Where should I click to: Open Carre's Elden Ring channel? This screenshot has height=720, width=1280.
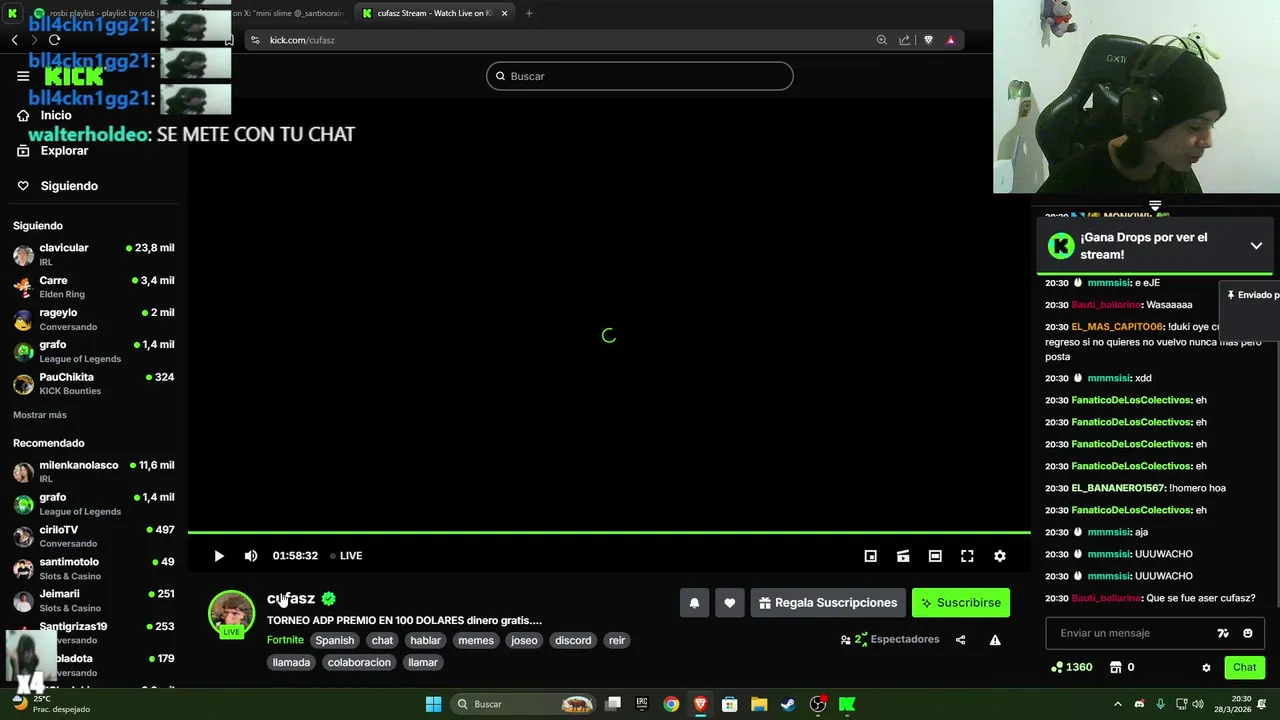[94, 287]
